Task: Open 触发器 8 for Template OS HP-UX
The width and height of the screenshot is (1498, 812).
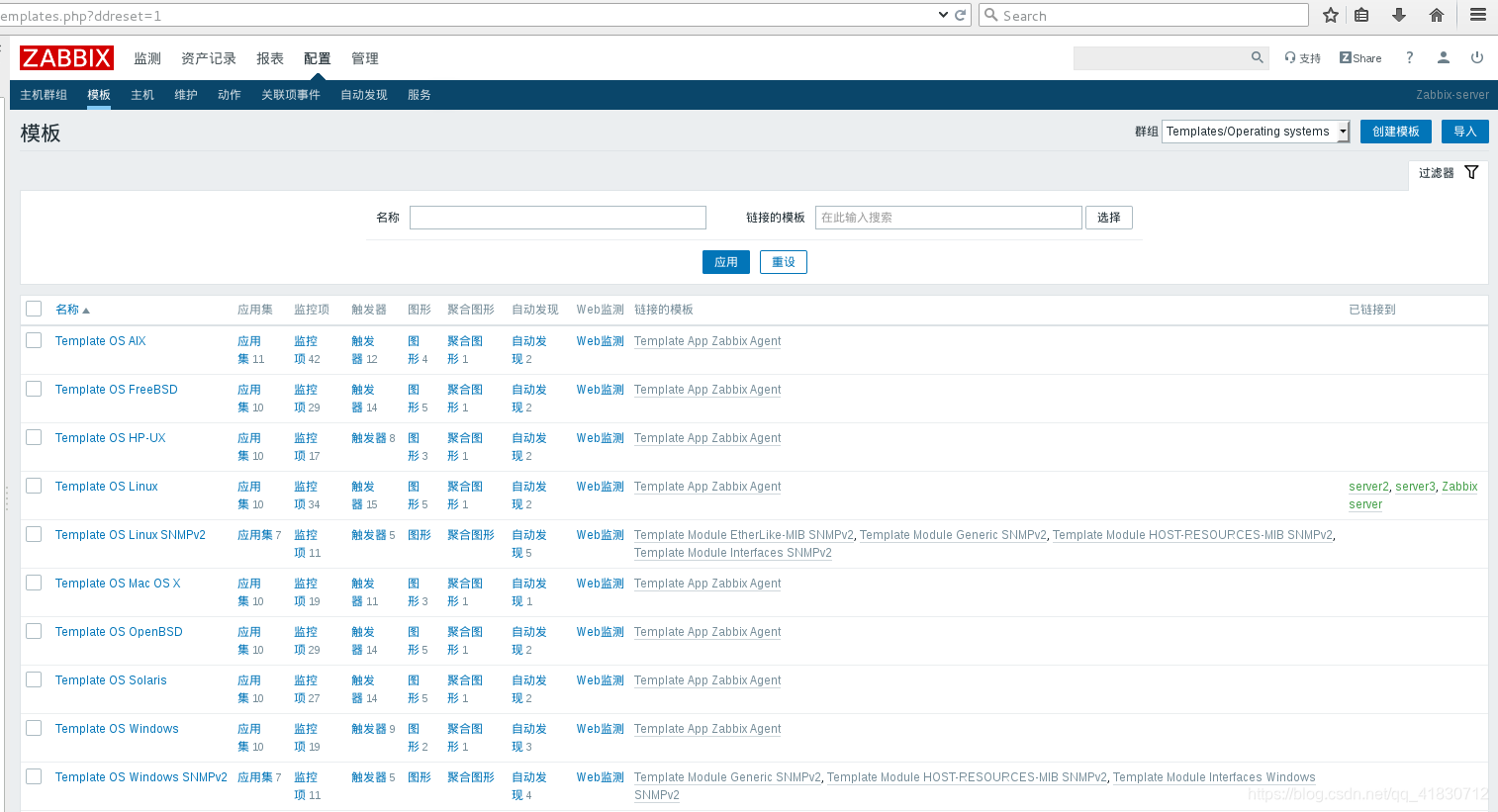Action: 373,438
